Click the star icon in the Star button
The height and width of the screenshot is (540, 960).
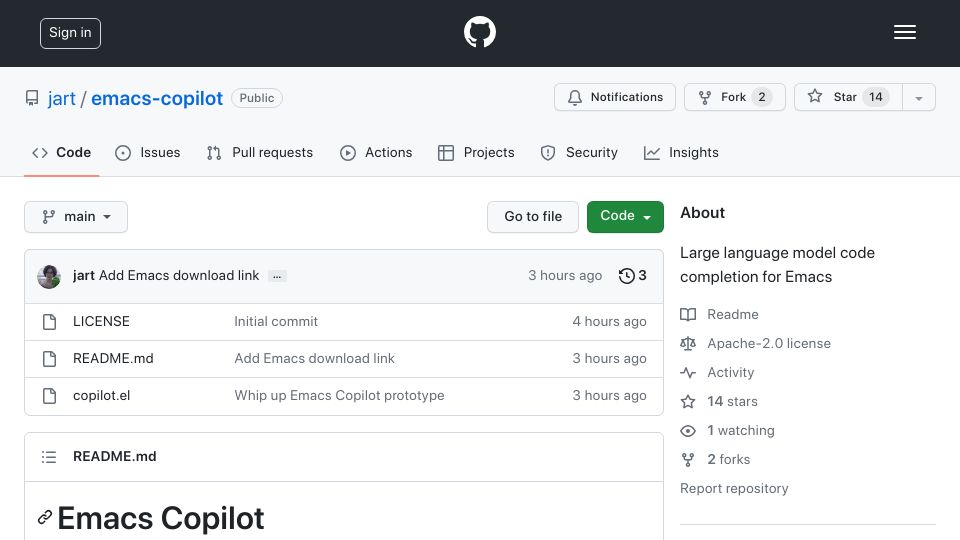pos(815,96)
